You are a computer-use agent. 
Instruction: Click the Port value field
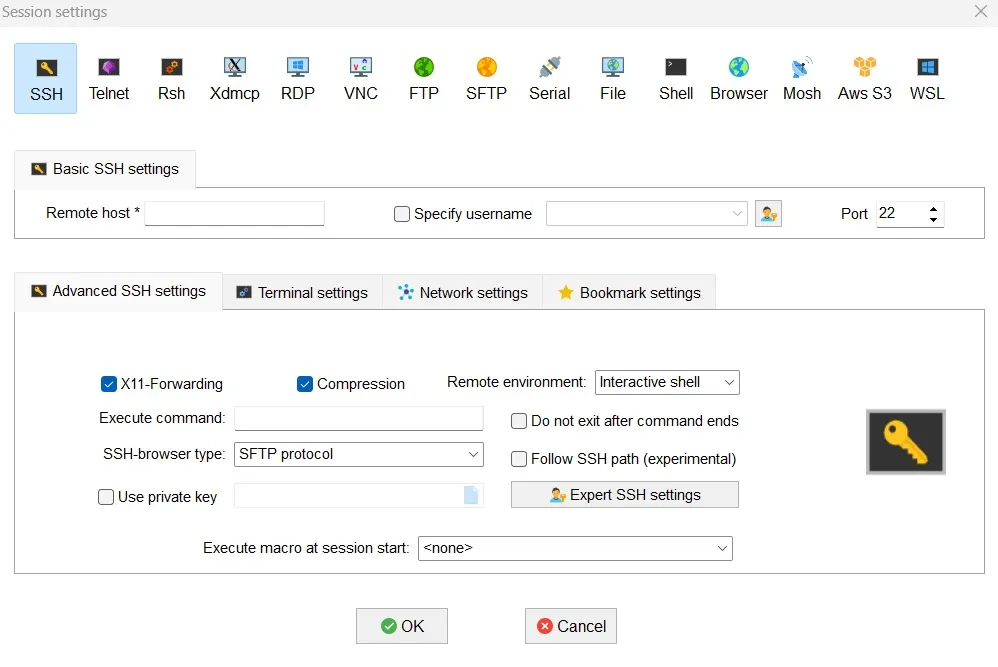coord(901,214)
